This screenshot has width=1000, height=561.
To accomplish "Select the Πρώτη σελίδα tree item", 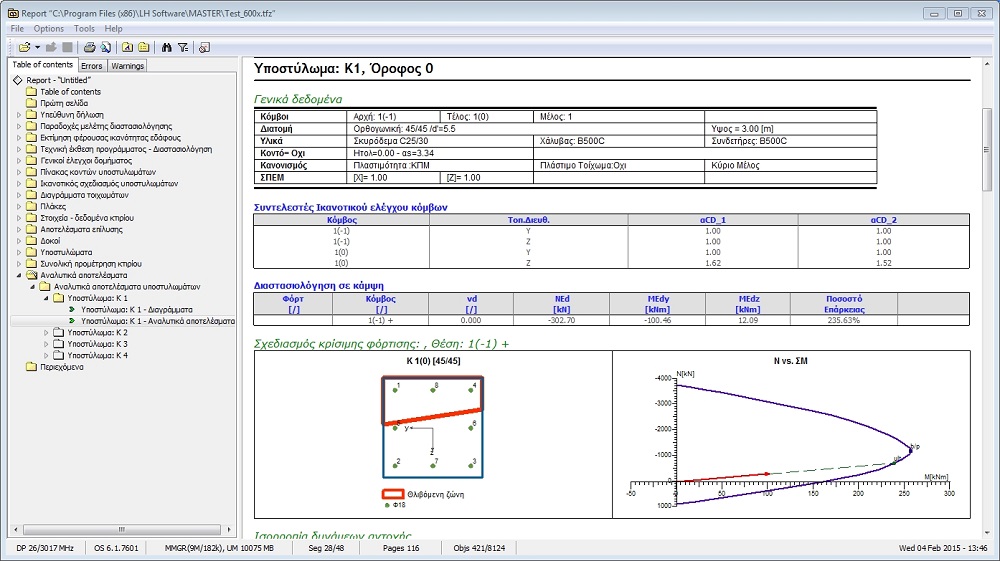I will click(x=62, y=103).
